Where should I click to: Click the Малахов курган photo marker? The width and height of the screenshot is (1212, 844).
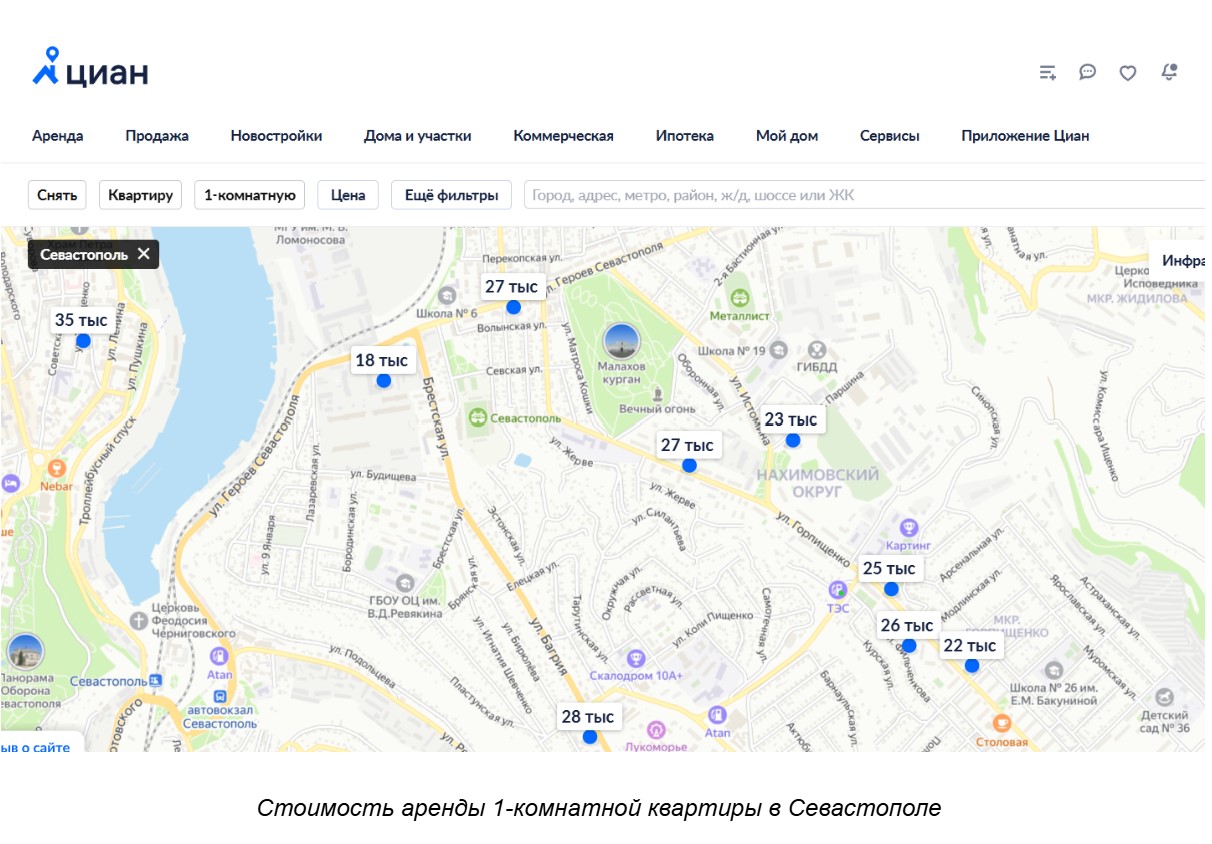pyautogui.click(x=621, y=342)
